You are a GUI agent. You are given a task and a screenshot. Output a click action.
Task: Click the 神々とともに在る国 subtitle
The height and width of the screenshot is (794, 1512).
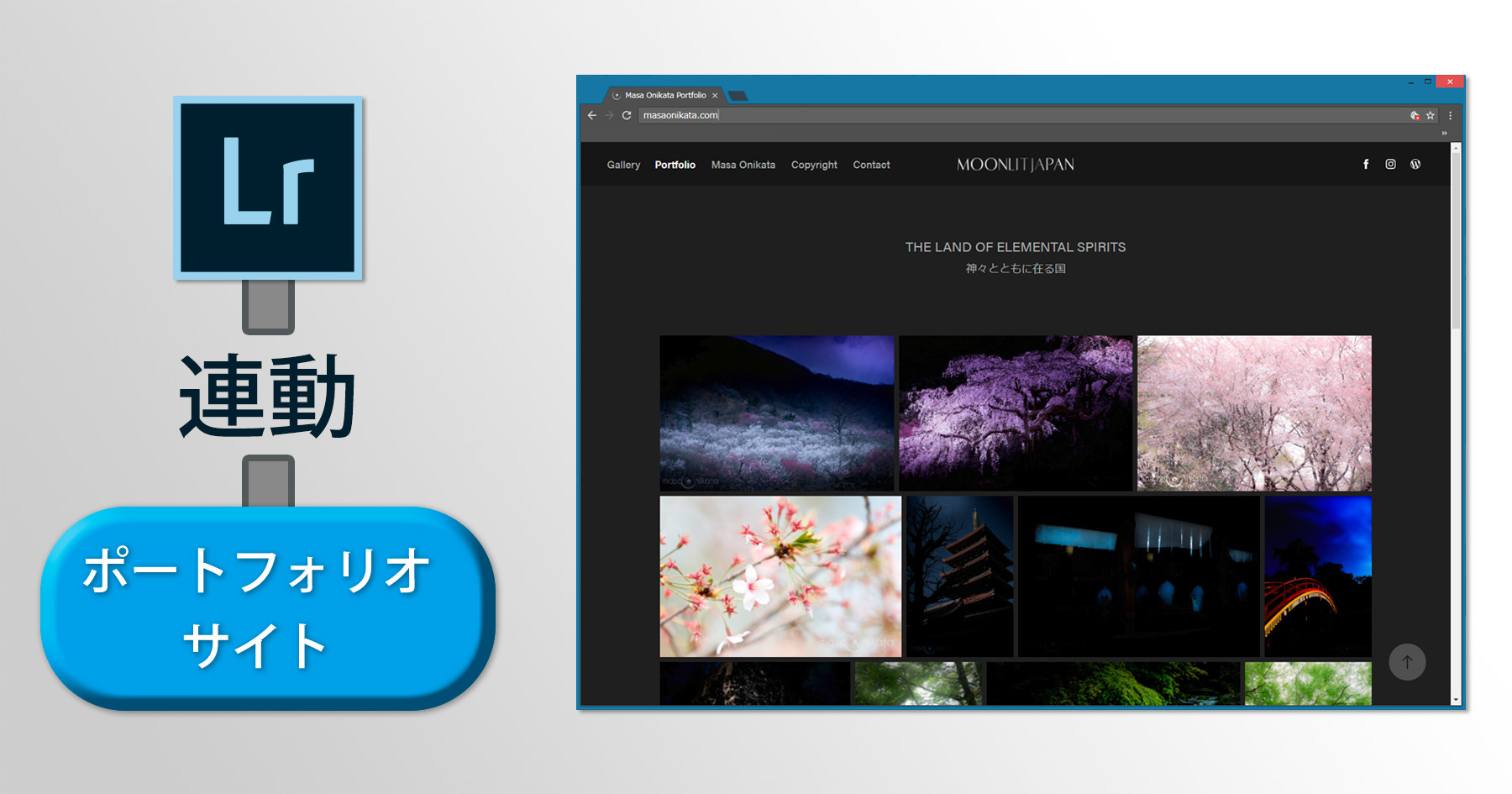pos(1016,269)
